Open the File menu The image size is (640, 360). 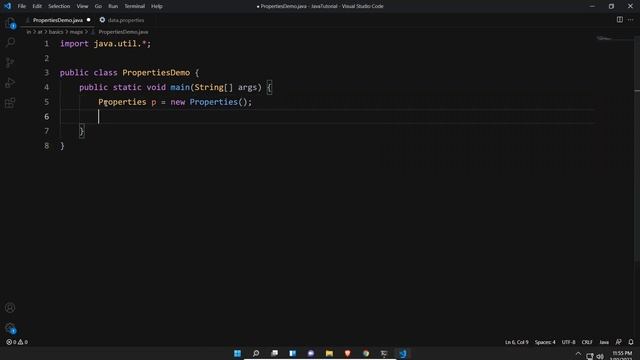coord(22,6)
